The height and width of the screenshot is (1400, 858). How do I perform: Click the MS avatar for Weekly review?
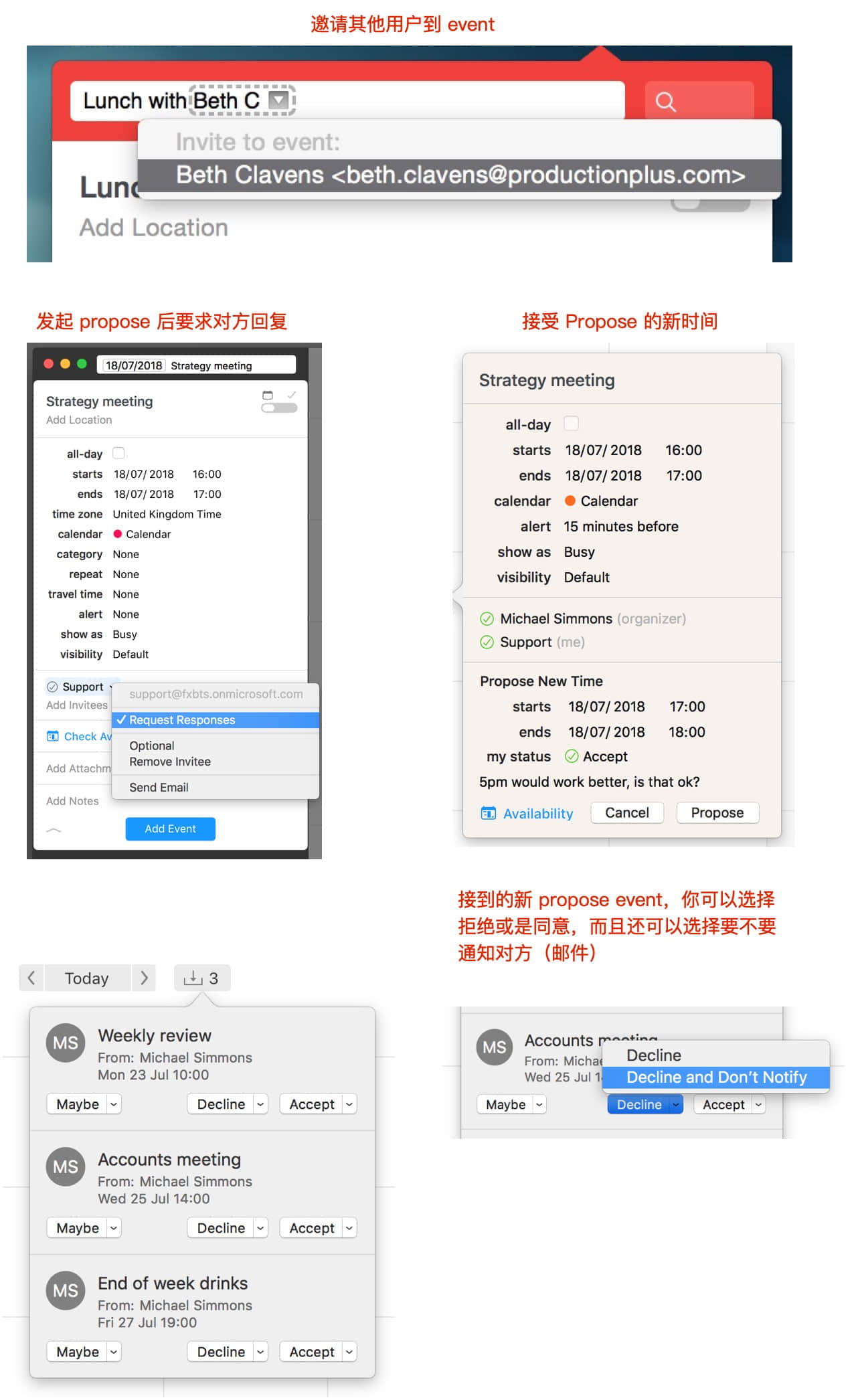click(x=66, y=1043)
